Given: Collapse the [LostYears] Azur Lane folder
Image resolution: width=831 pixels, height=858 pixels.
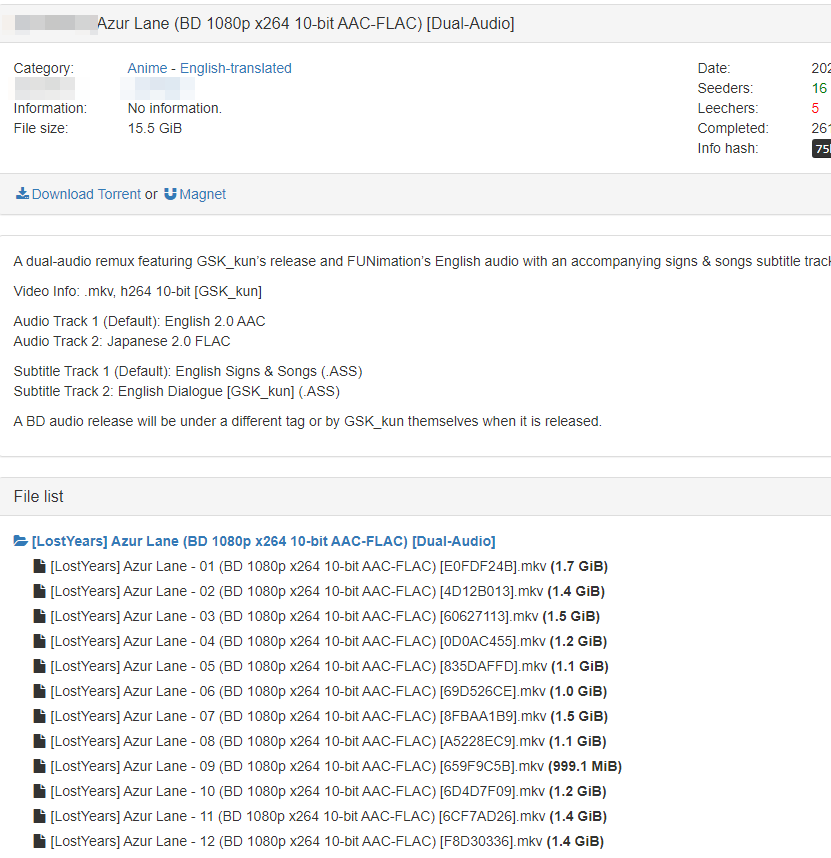Looking at the screenshot, I should point(264,541).
